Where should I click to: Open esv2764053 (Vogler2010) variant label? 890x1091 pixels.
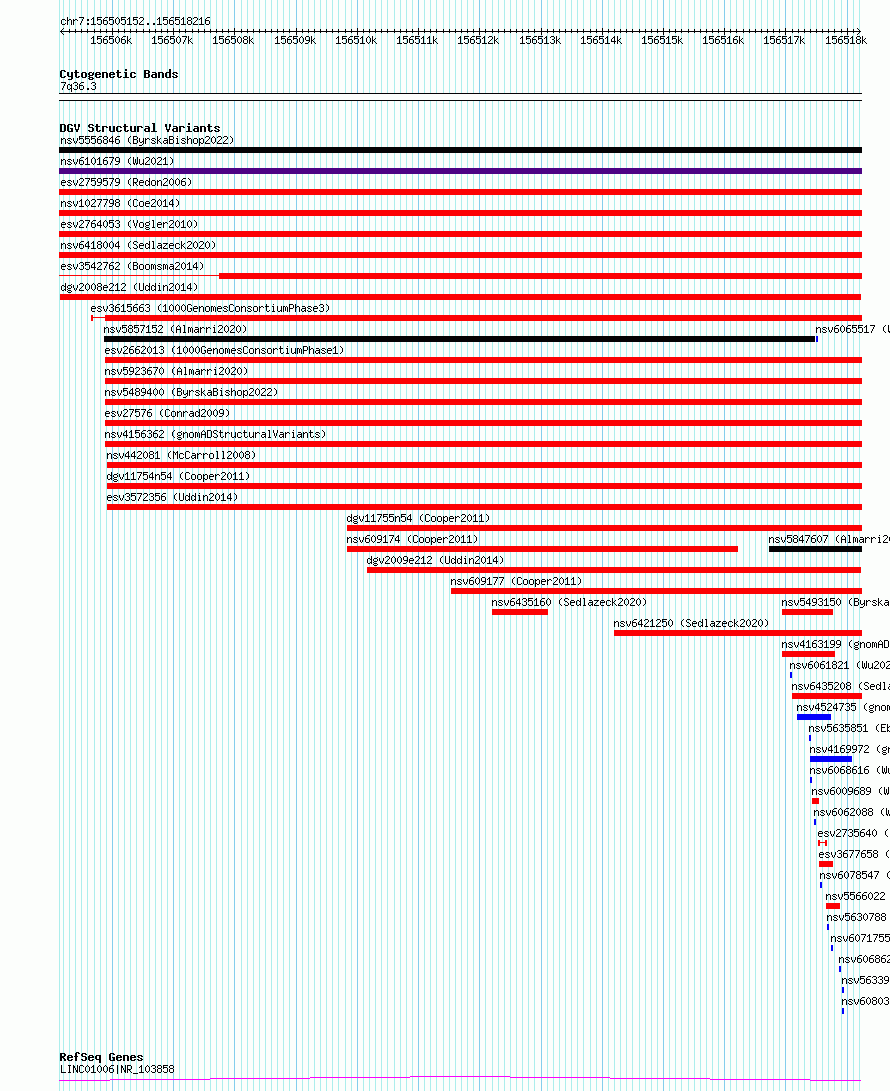point(129,224)
